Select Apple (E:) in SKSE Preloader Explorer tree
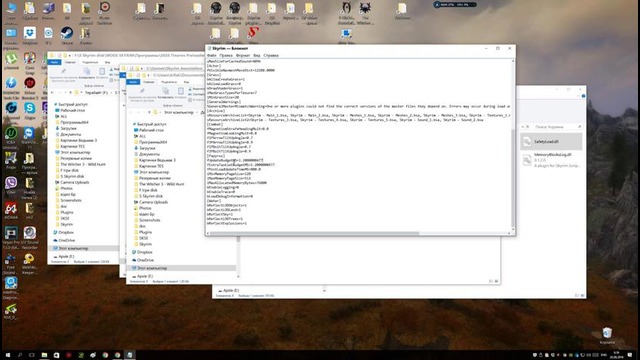 click(66, 256)
